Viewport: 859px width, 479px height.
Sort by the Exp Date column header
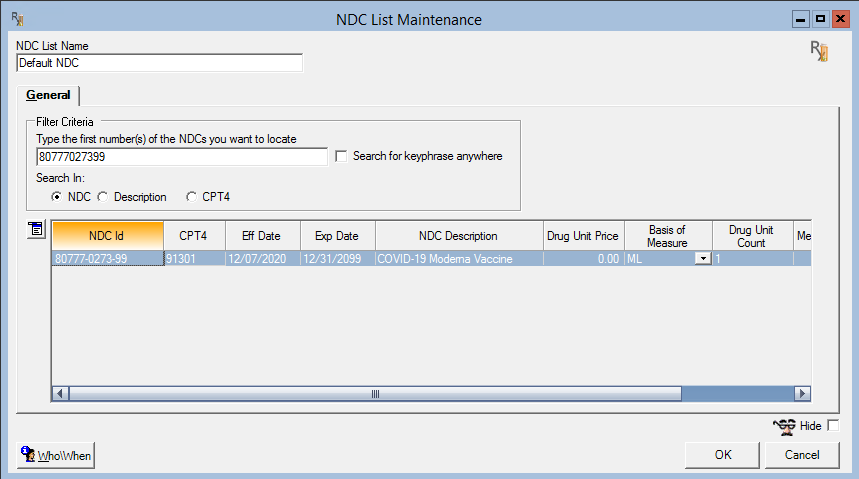(337, 236)
